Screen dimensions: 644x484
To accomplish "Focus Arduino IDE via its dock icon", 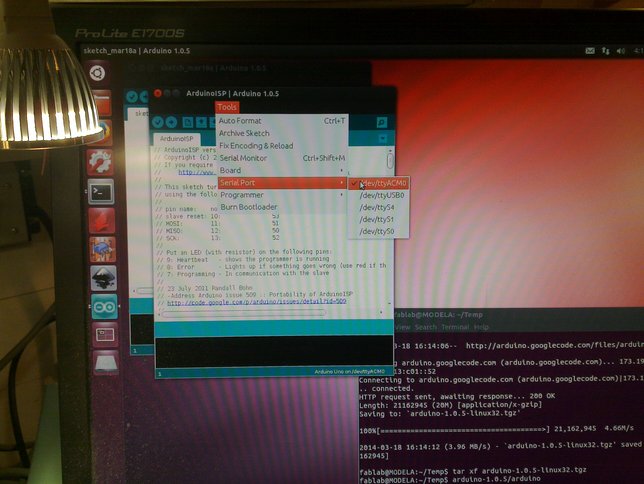I will point(104,307).
